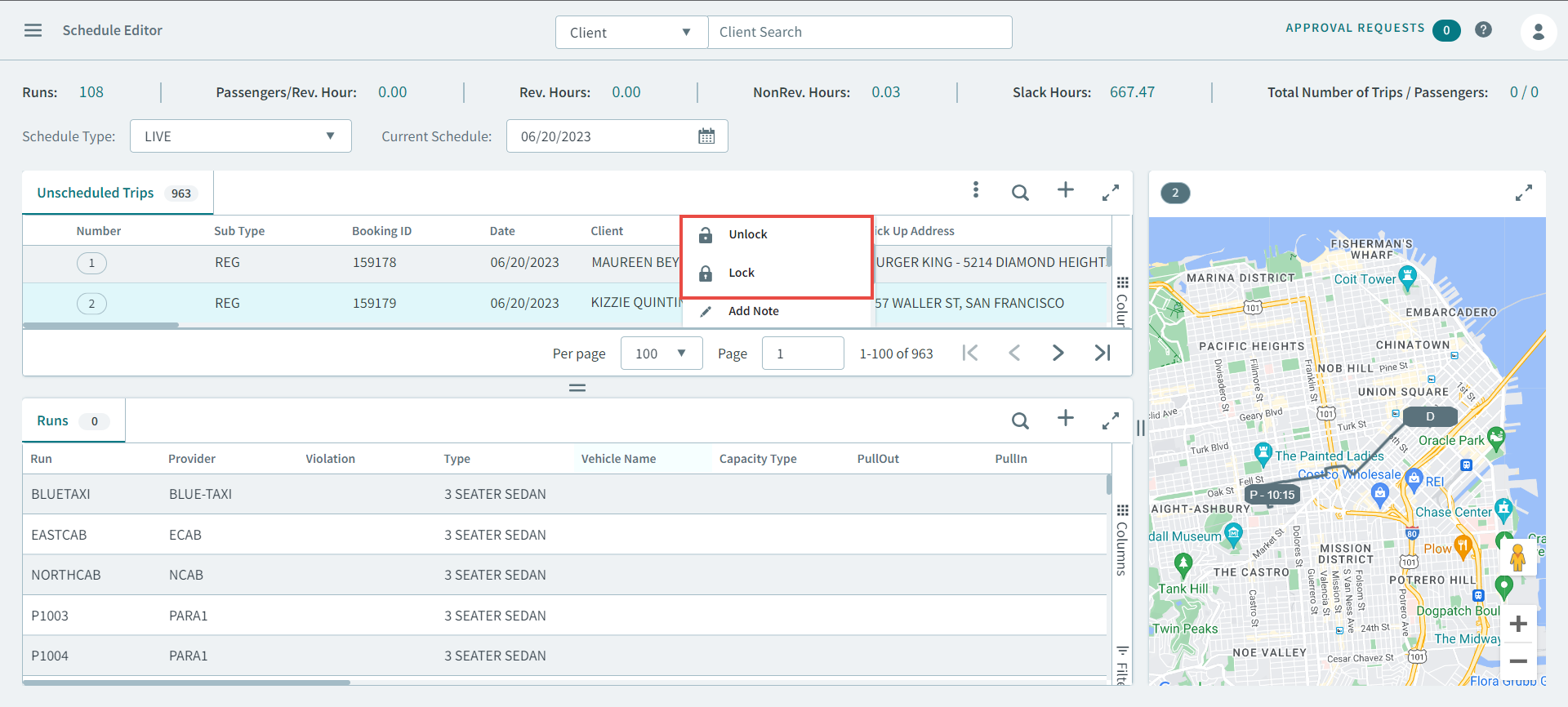Choose Lock from the context menu
The height and width of the screenshot is (707, 1568).
[776, 273]
